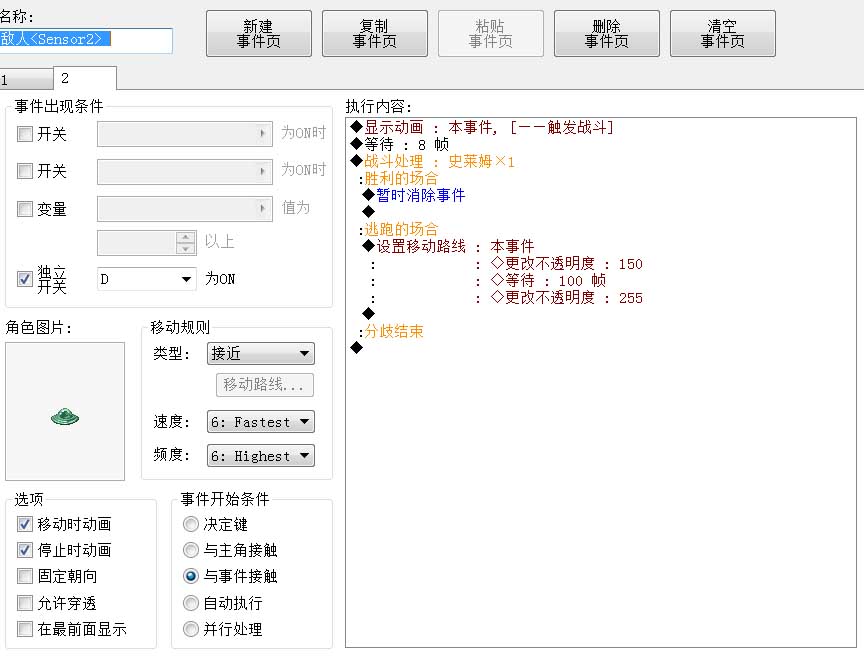The image size is (864, 663).
Task: Click the 名称 input field
Action: click(86, 40)
